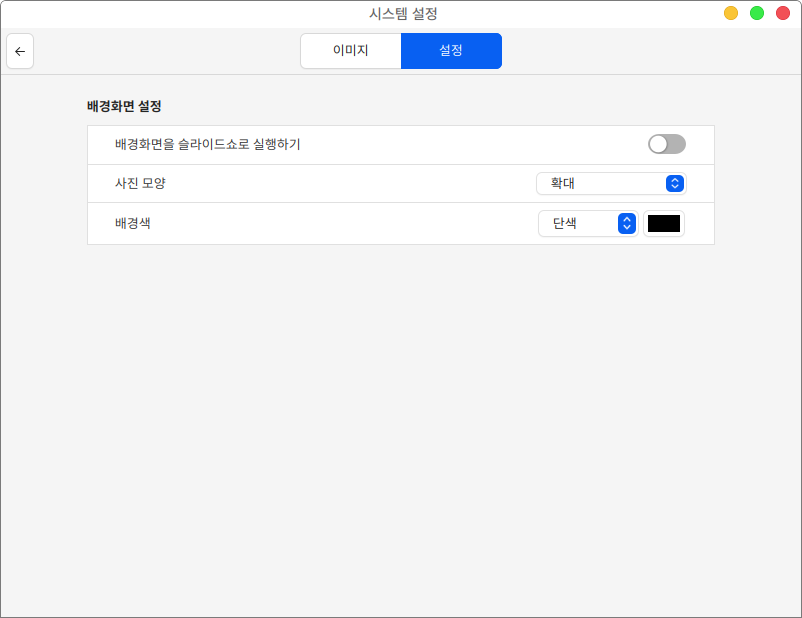Viewport: 802px width, 618px height.
Task: Switch to the 이미지 tab
Action: (x=350, y=51)
